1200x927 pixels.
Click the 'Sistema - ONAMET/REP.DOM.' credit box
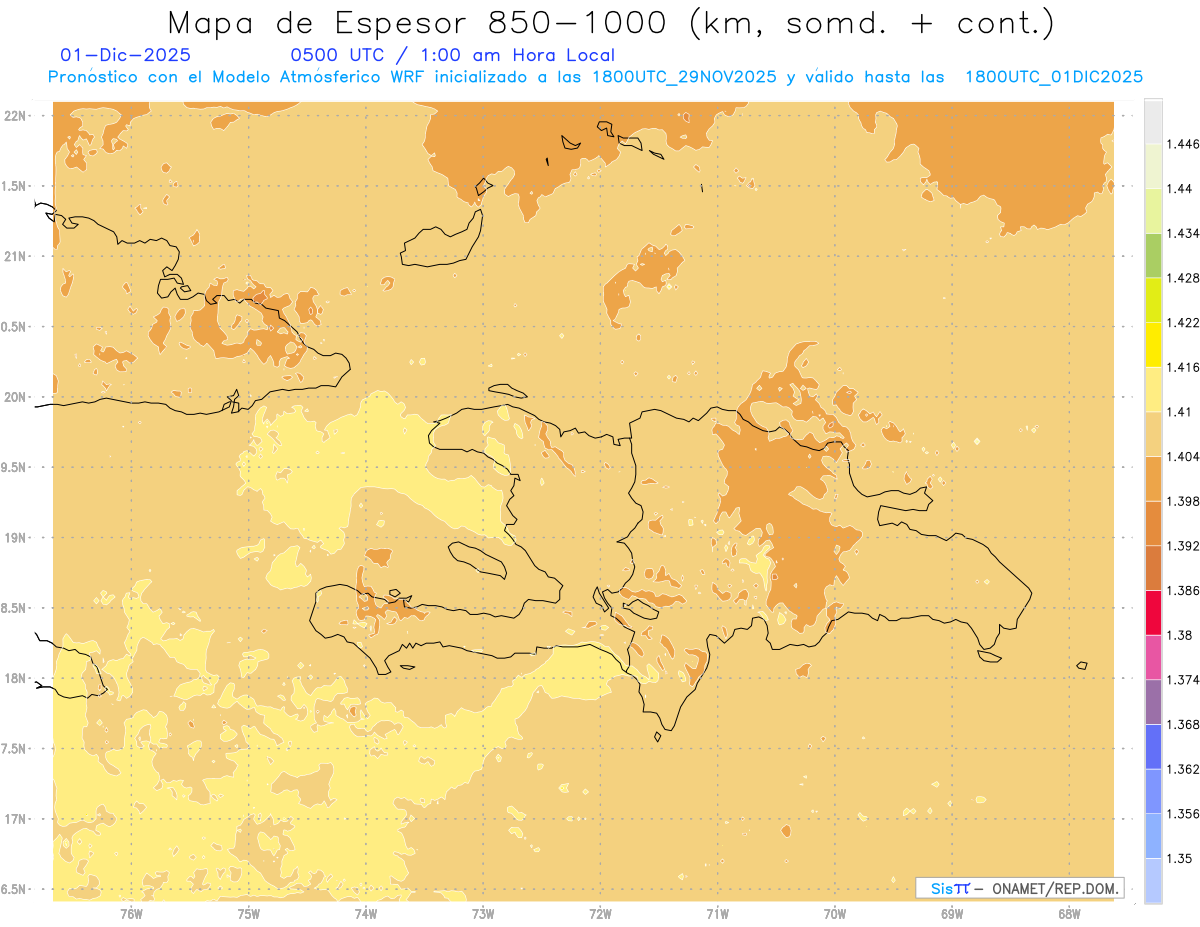coord(1020,888)
